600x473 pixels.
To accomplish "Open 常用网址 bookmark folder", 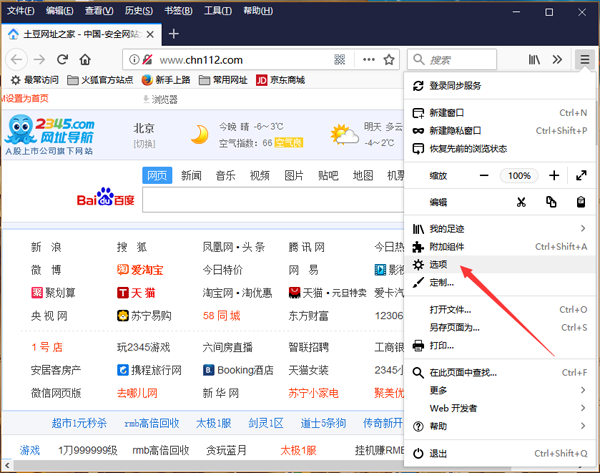I will (x=223, y=80).
